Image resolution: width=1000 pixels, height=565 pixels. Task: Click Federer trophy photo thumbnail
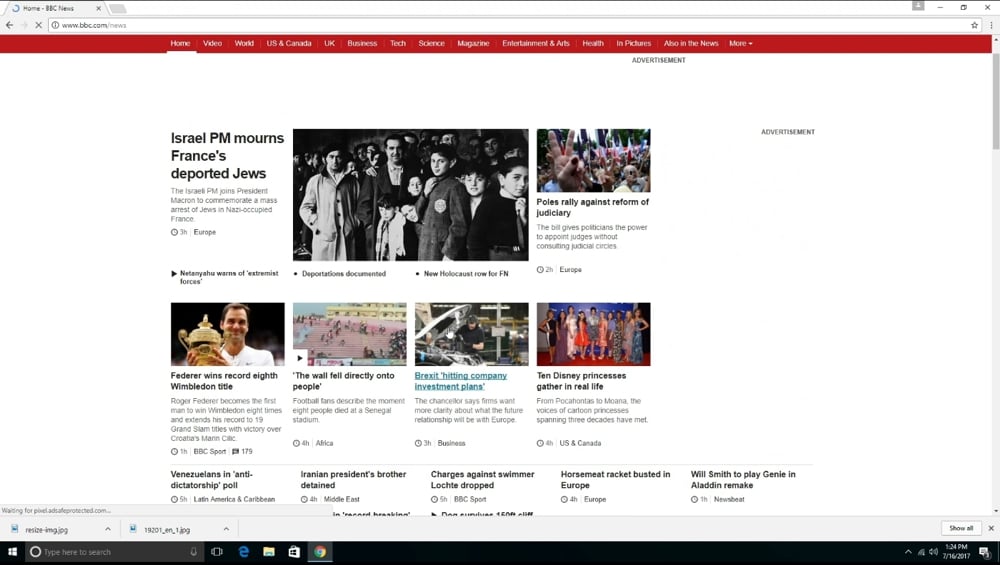click(x=228, y=334)
